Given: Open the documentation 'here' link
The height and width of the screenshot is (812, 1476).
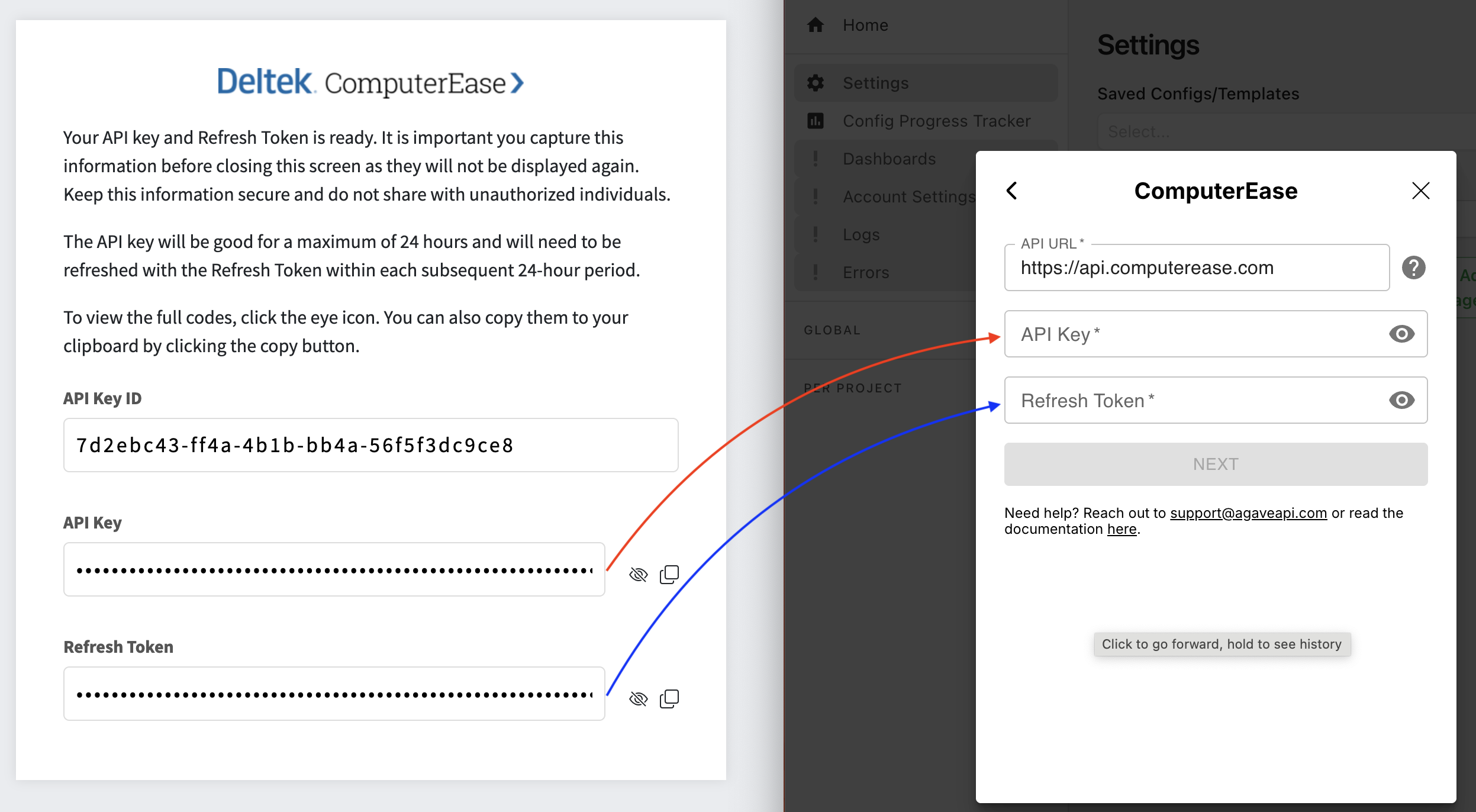Looking at the screenshot, I should coord(1121,529).
